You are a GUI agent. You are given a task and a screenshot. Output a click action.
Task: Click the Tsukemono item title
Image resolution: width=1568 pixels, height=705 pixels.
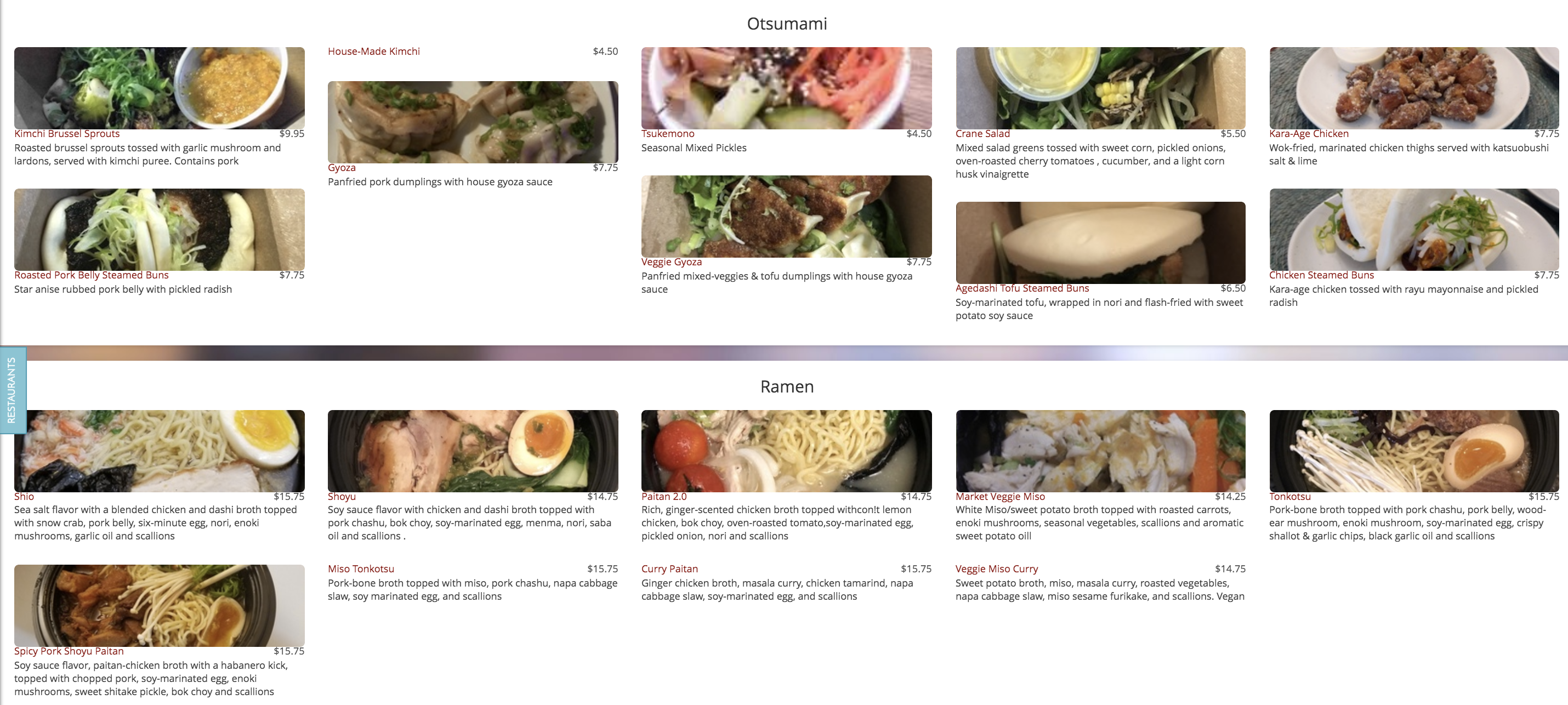click(x=667, y=133)
